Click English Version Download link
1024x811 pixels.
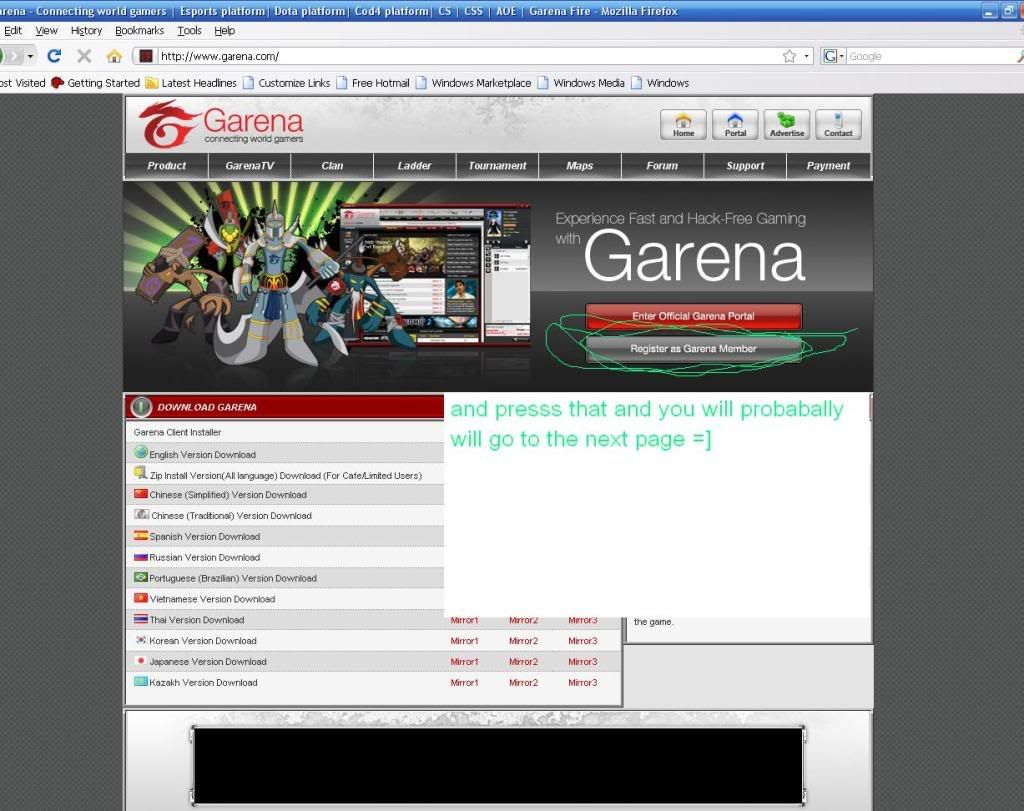202,454
